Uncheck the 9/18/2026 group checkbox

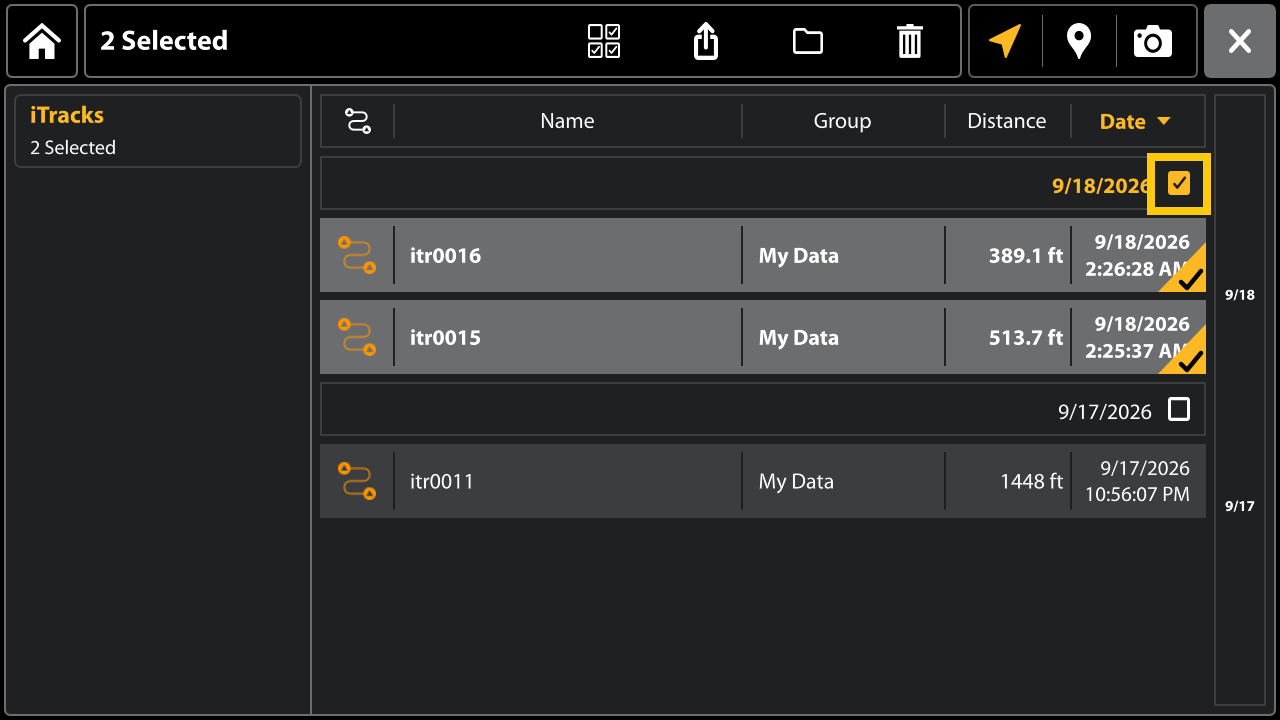[1179, 183]
